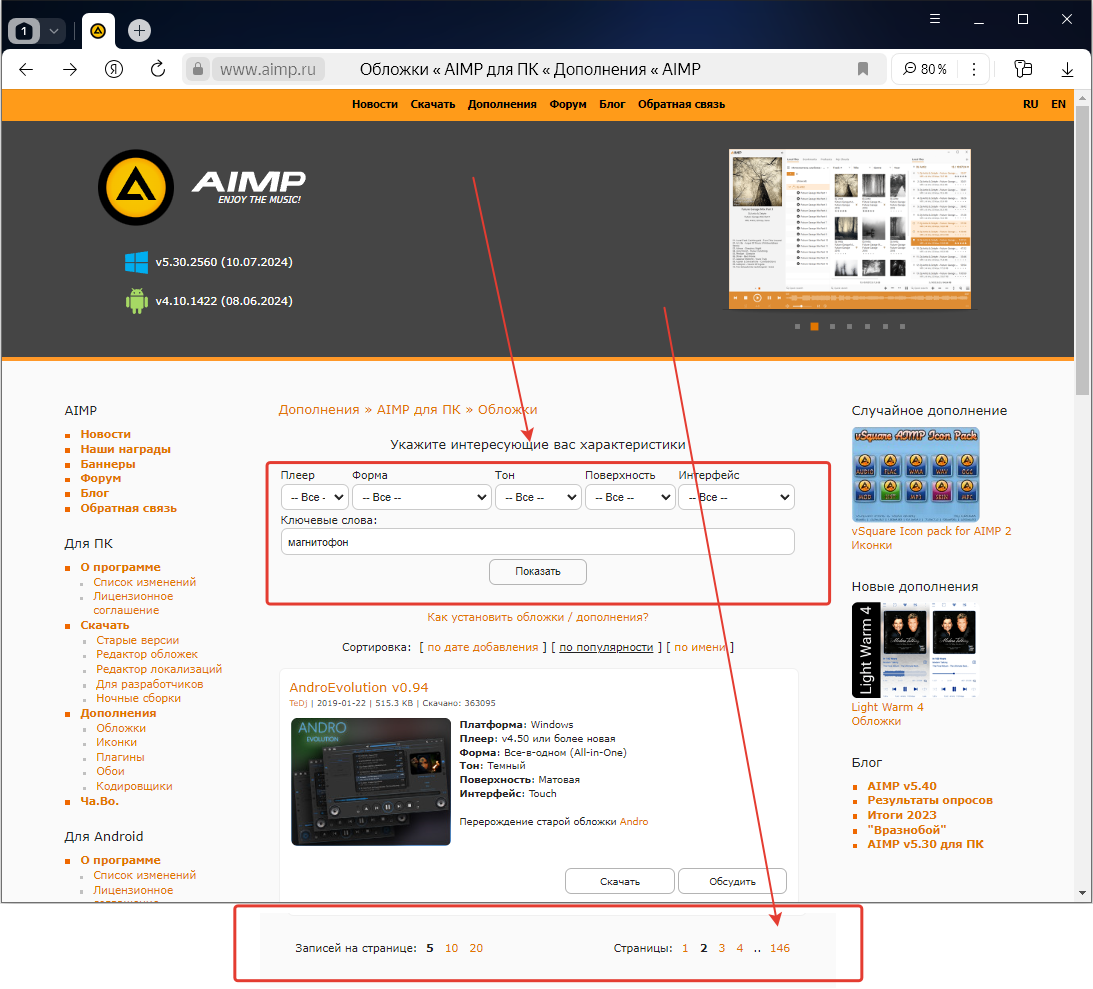This screenshot has height=989, width=1093.
Task: Open Редактор обложек sidebar link
Action: (x=147, y=654)
